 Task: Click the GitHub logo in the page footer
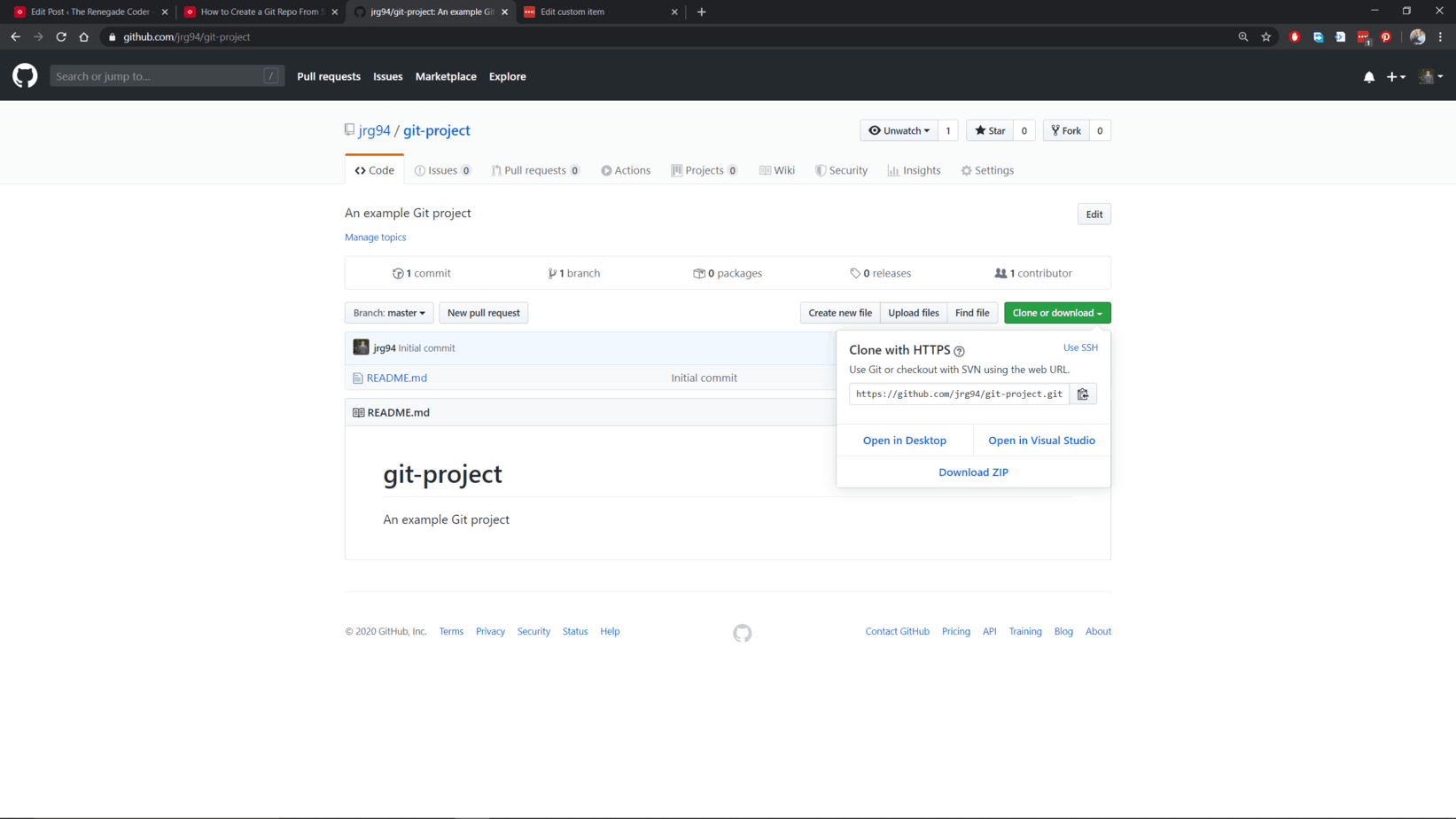[x=742, y=633]
